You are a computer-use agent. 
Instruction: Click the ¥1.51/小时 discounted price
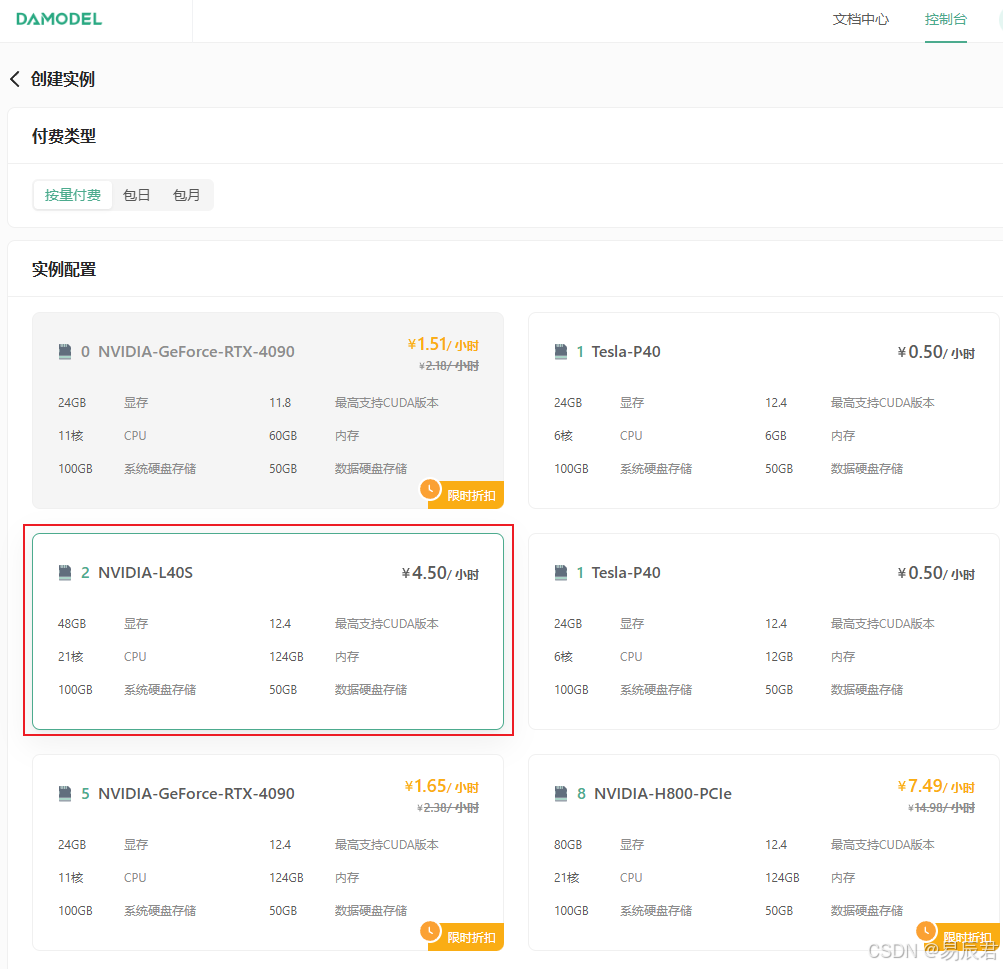tap(443, 344)
